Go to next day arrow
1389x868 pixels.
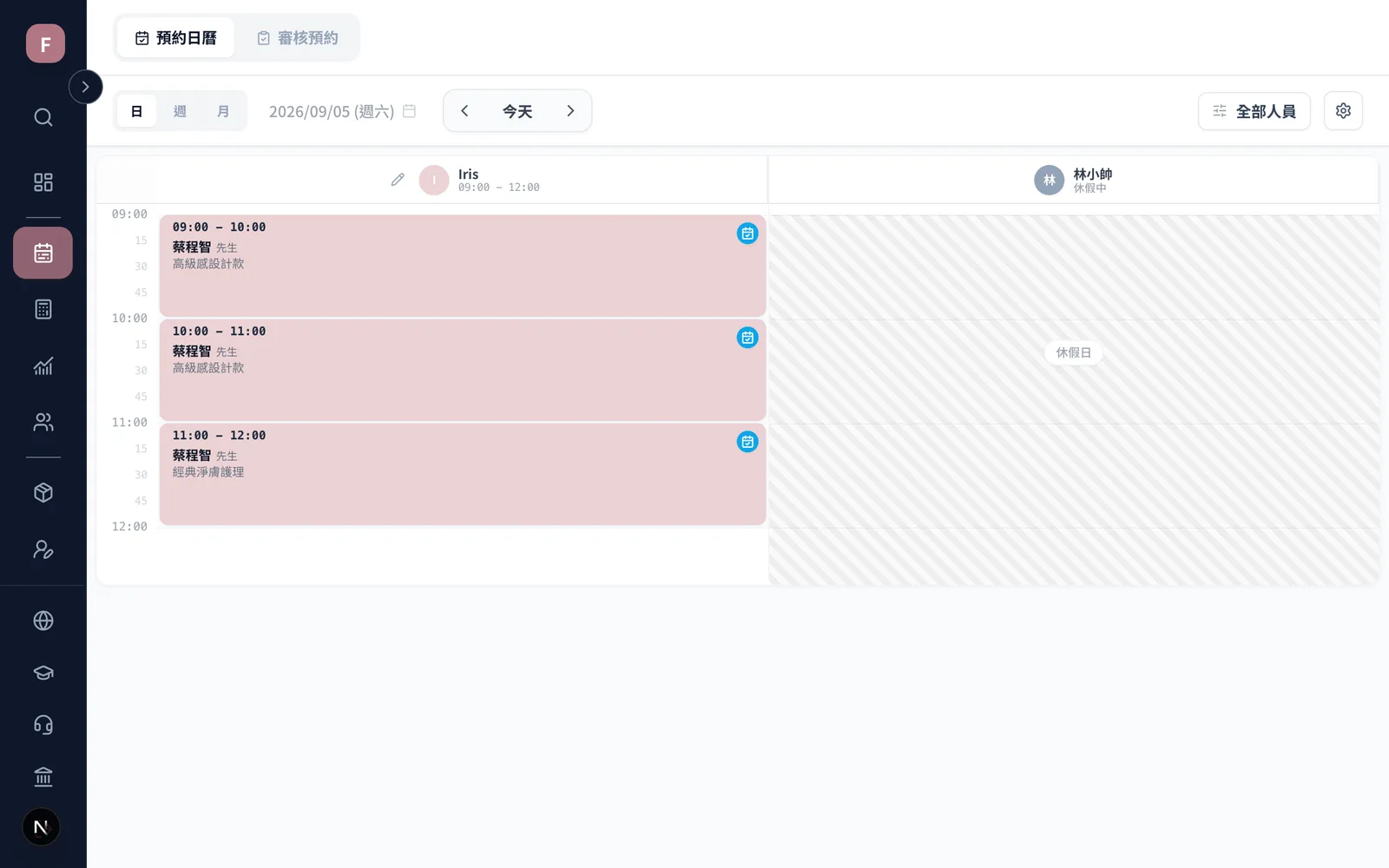tap(570, 111)
